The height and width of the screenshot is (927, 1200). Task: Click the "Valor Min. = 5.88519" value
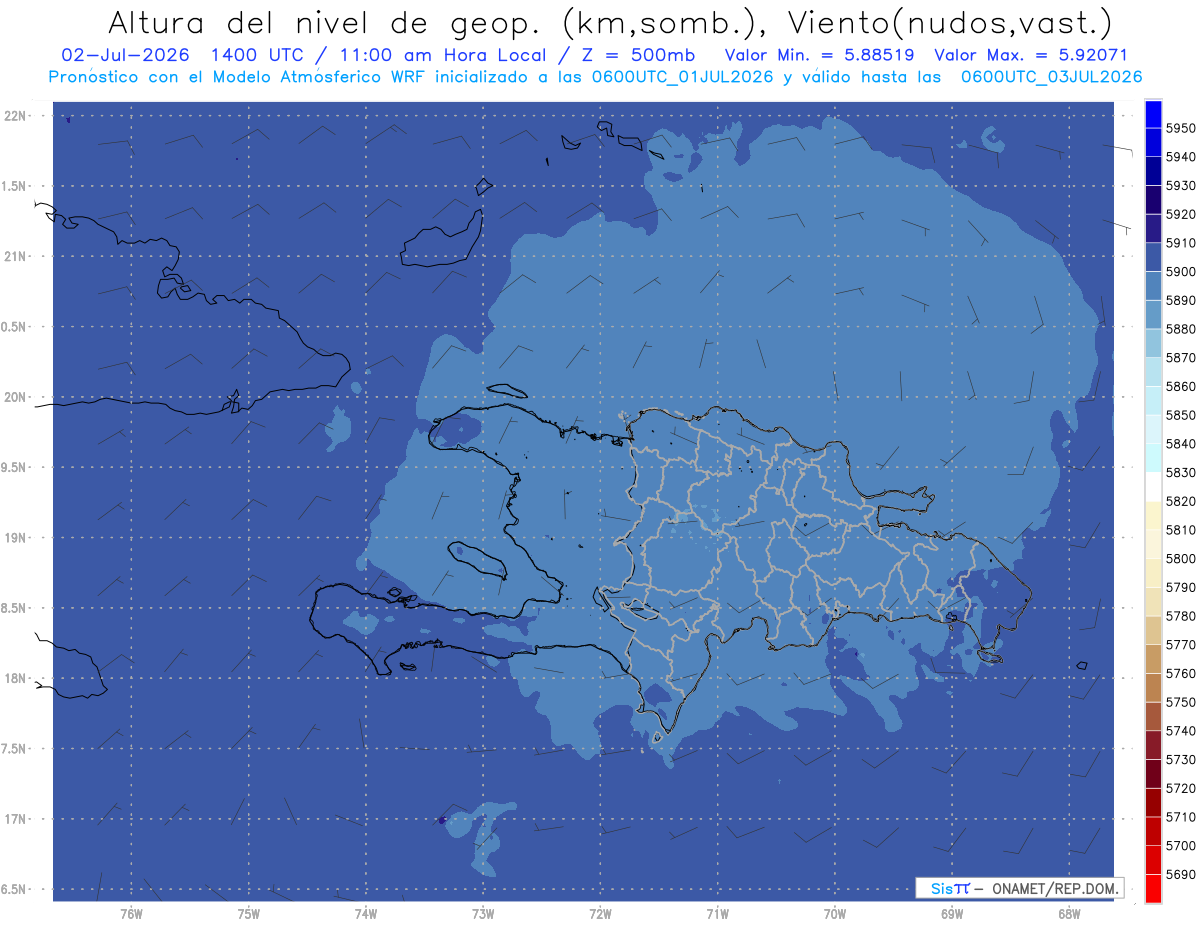click(x=819, y=55)
